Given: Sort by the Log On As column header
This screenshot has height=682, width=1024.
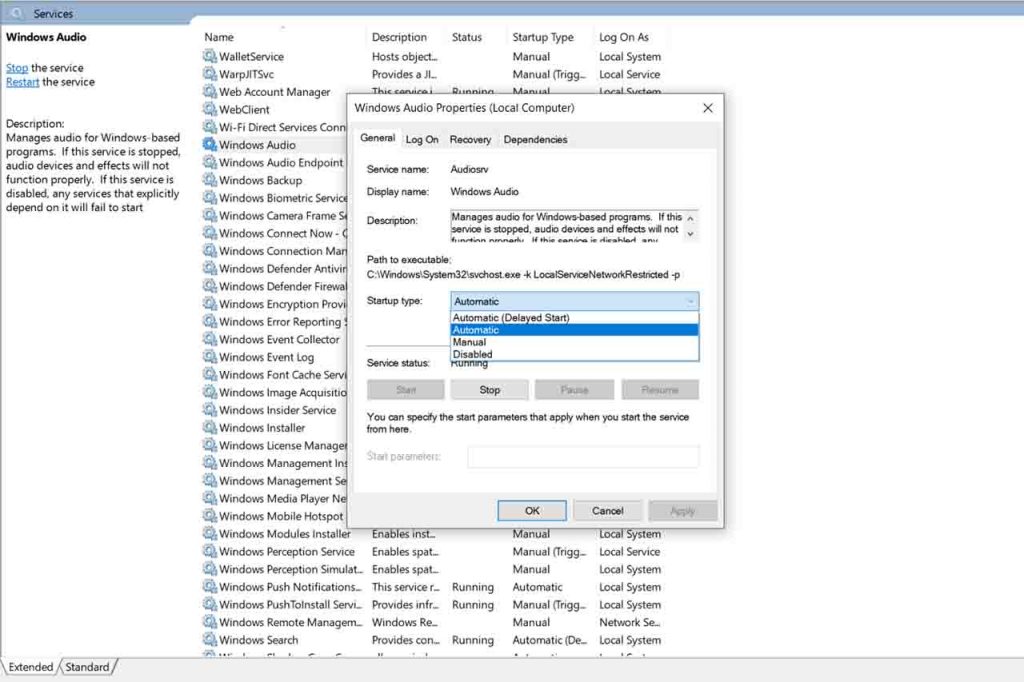Looking at the screenshot, I should tap(624, 37).
